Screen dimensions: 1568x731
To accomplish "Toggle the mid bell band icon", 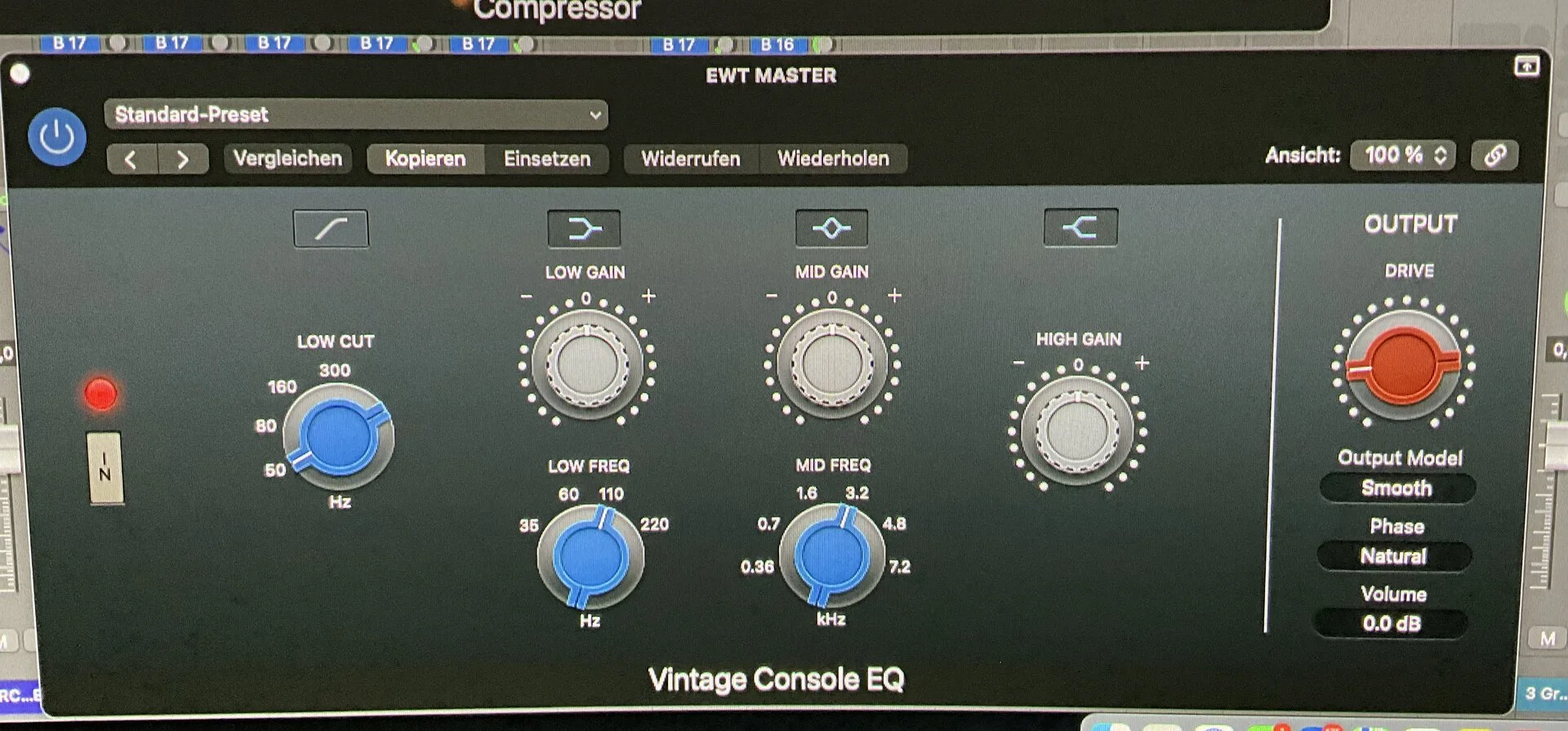I will (831, 228).
